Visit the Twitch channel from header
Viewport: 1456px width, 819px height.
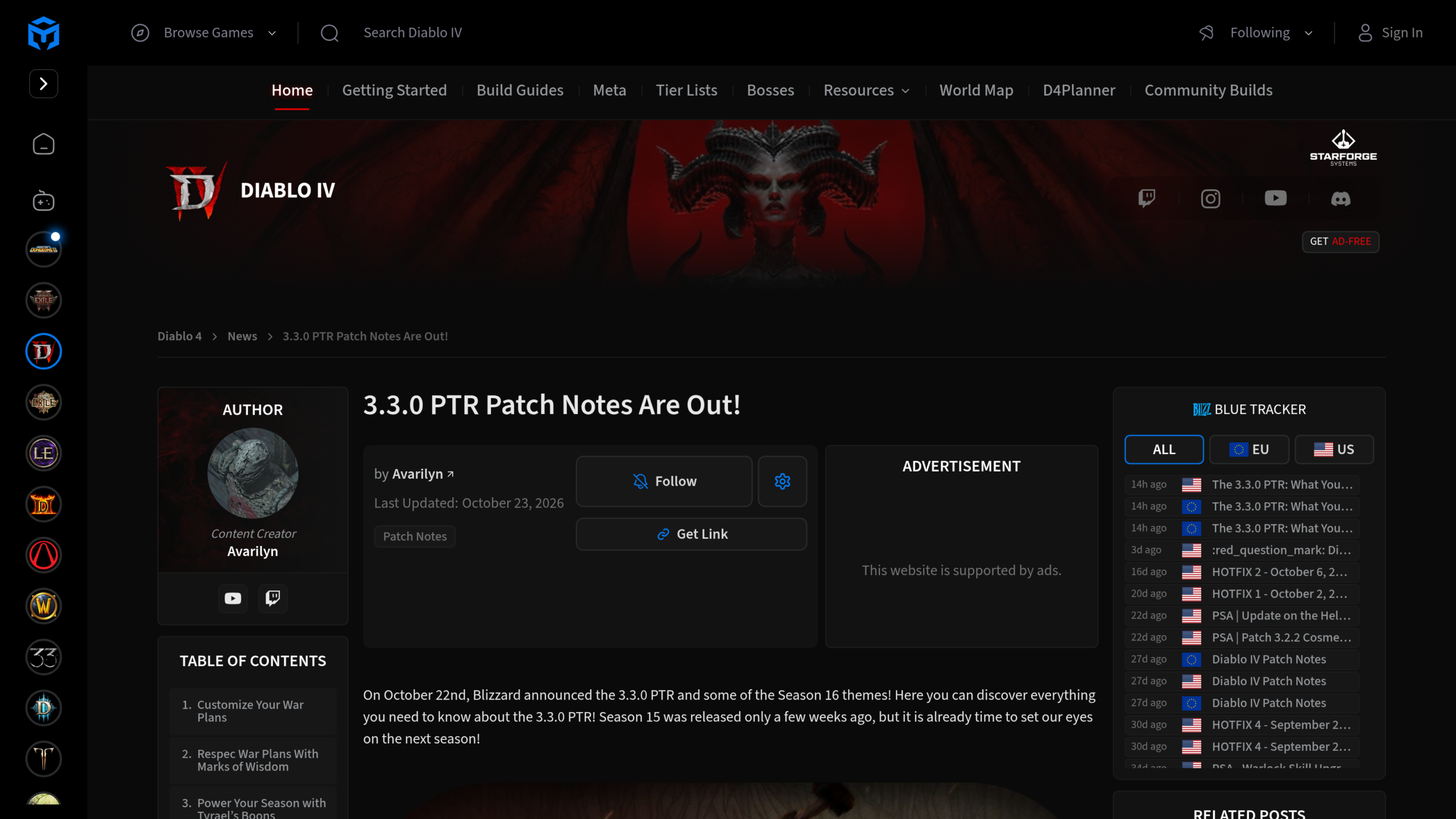point(1147,198)
